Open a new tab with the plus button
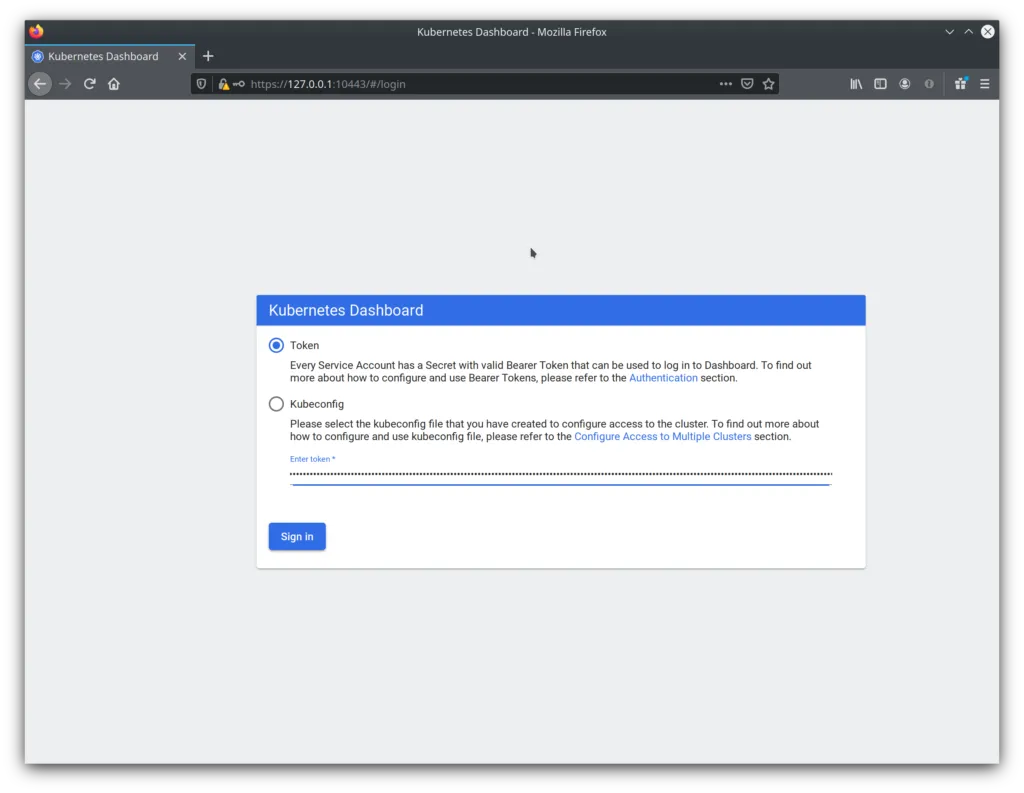The width and height of the screenshot is (1024, 793). (208, 56)
